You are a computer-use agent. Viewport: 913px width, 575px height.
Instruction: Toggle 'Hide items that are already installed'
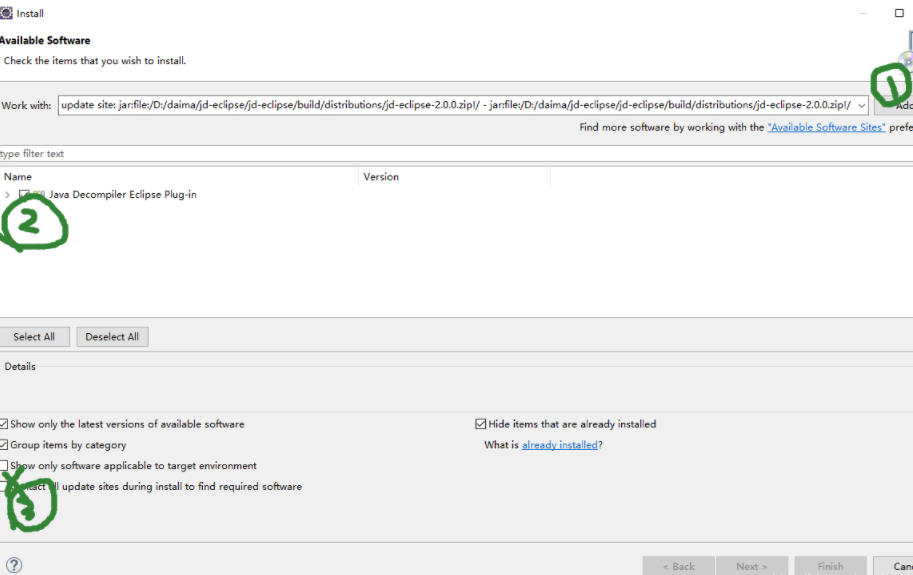tap(481, 424)
